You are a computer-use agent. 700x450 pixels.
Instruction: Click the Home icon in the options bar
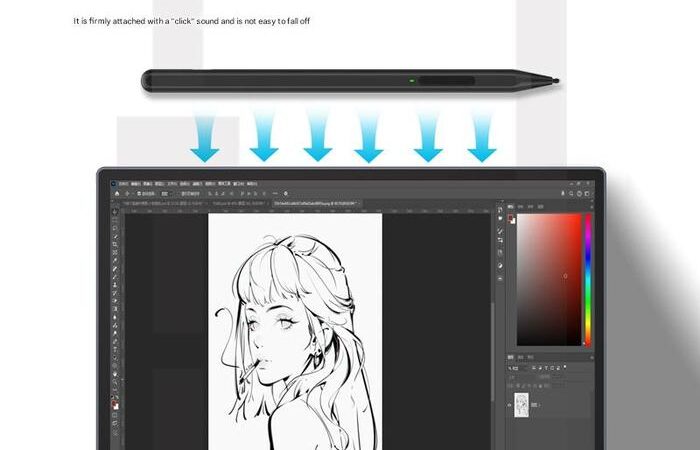(x=117, y=193)
